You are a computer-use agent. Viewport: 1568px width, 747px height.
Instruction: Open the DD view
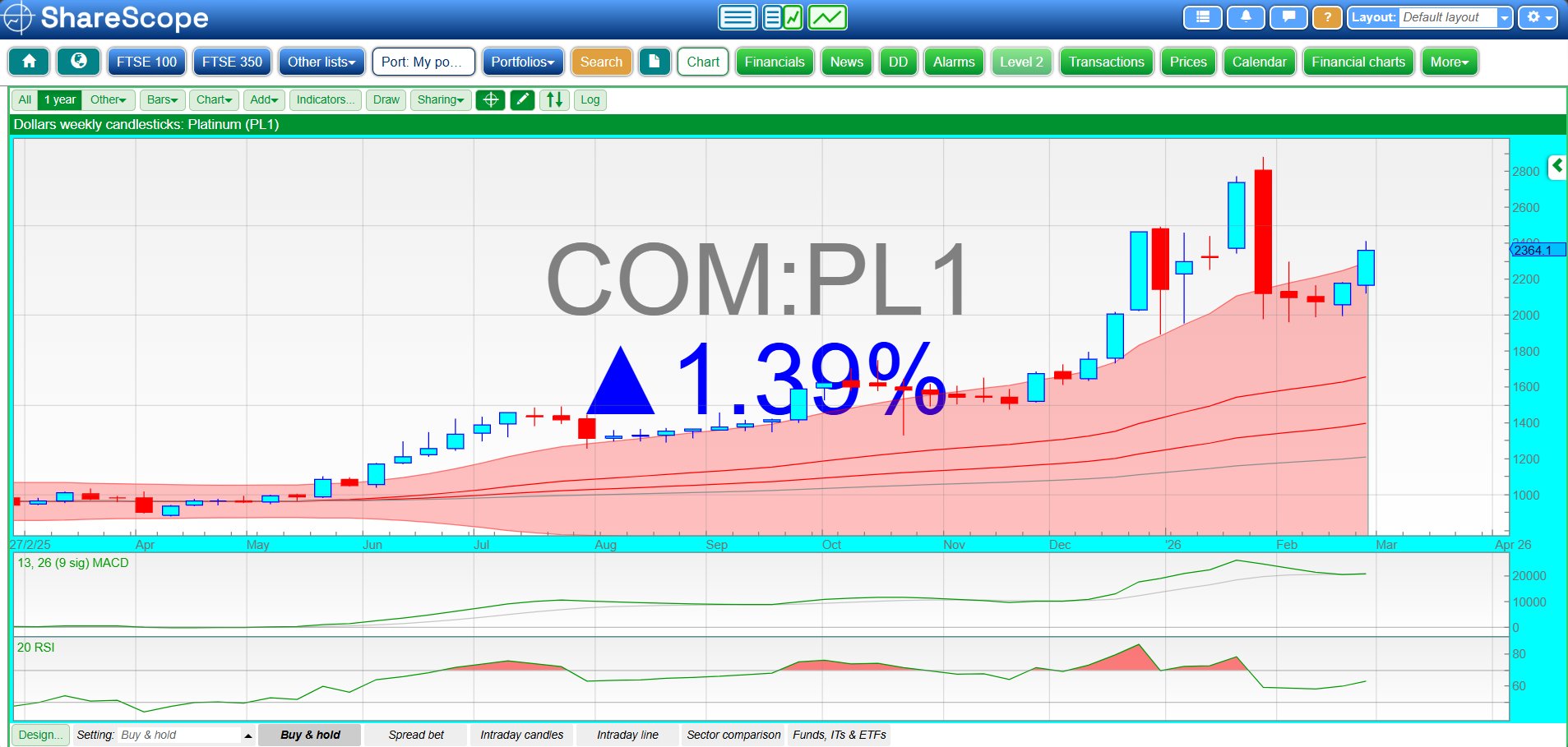899,62
